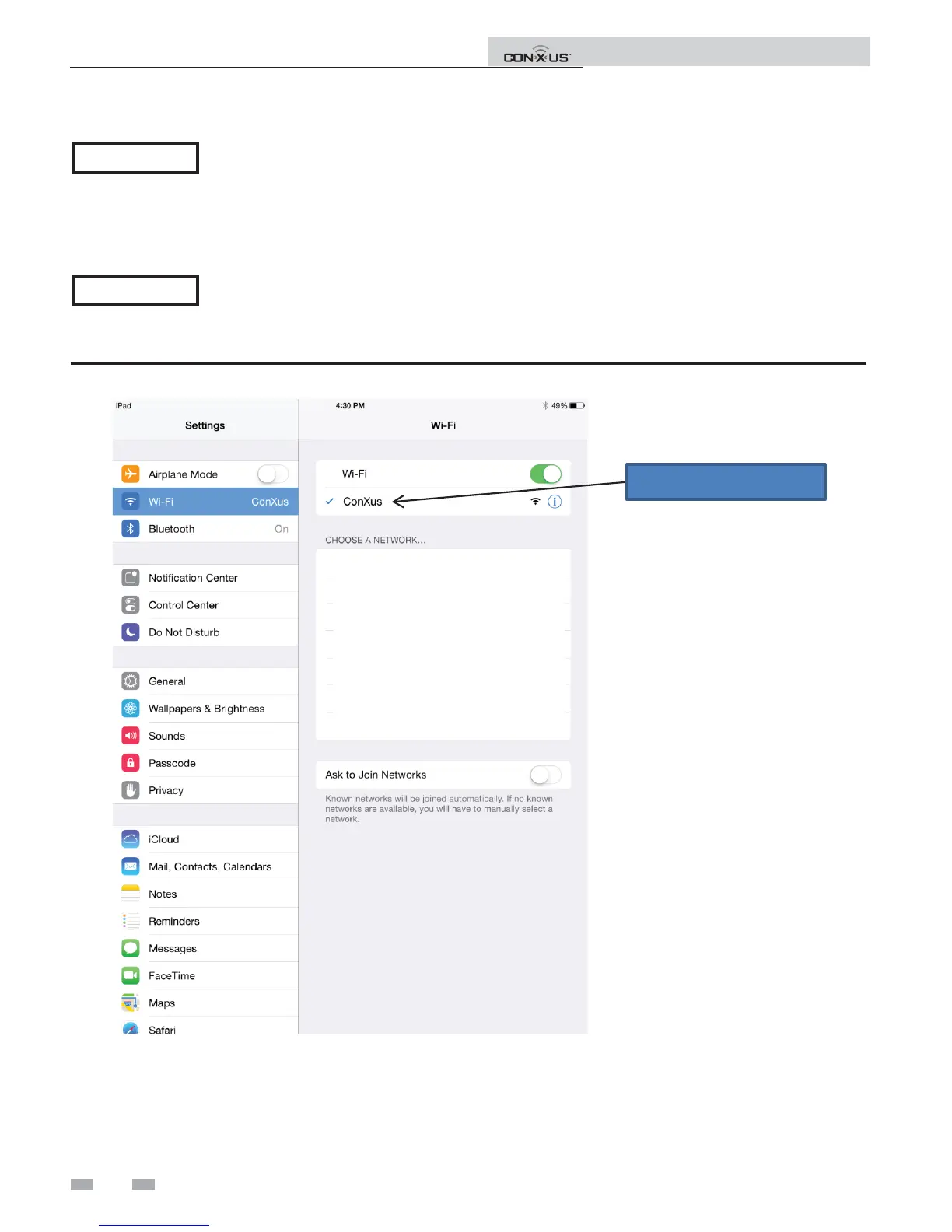Click the iPad carrier label in status bar

tap(124, 406)
